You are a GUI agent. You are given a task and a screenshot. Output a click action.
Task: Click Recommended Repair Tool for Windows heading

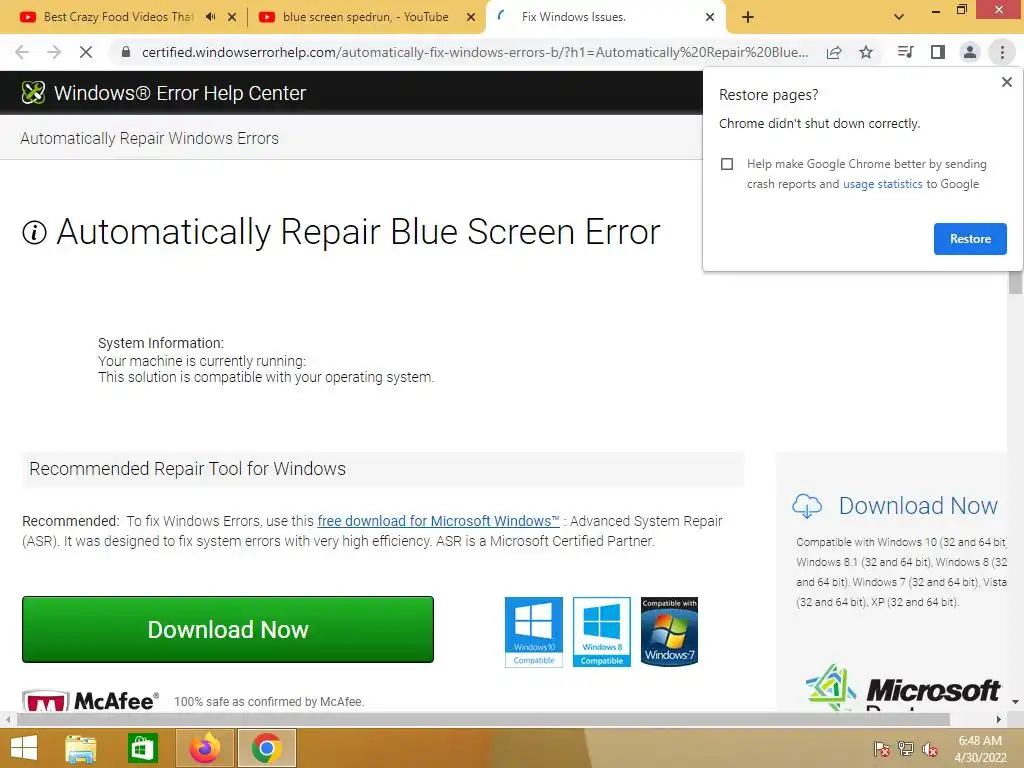187,469
